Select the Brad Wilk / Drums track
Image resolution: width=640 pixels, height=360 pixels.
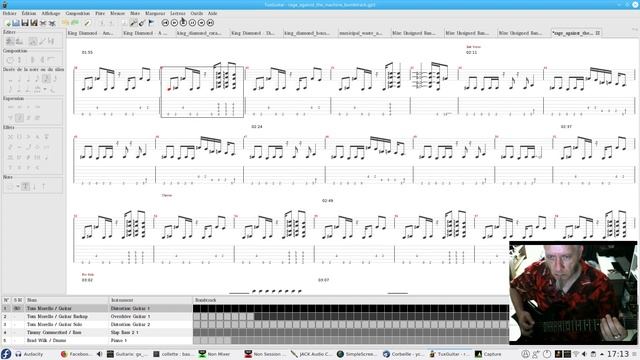click(x=46, y=340)
